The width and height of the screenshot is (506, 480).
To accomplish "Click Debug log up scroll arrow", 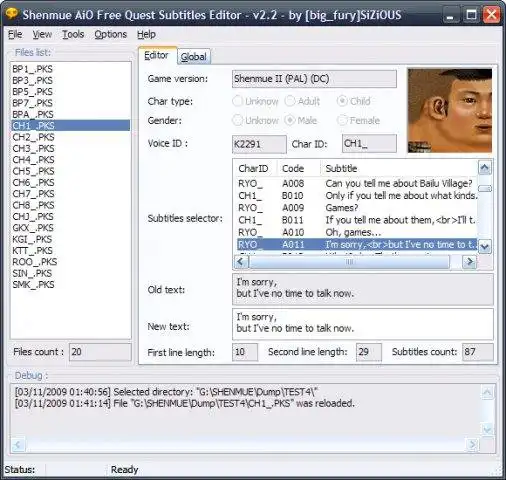I will [x=487, y=392].
